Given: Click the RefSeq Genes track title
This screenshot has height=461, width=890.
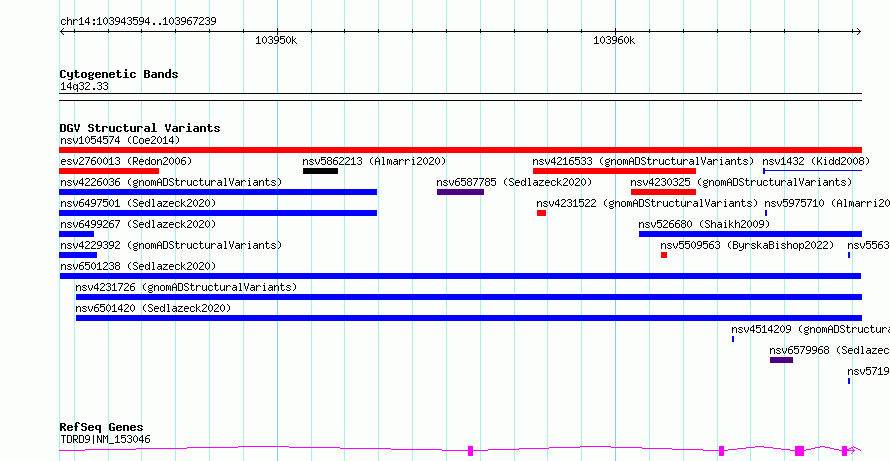Looking at the screenshot, I should pos(102,428).
